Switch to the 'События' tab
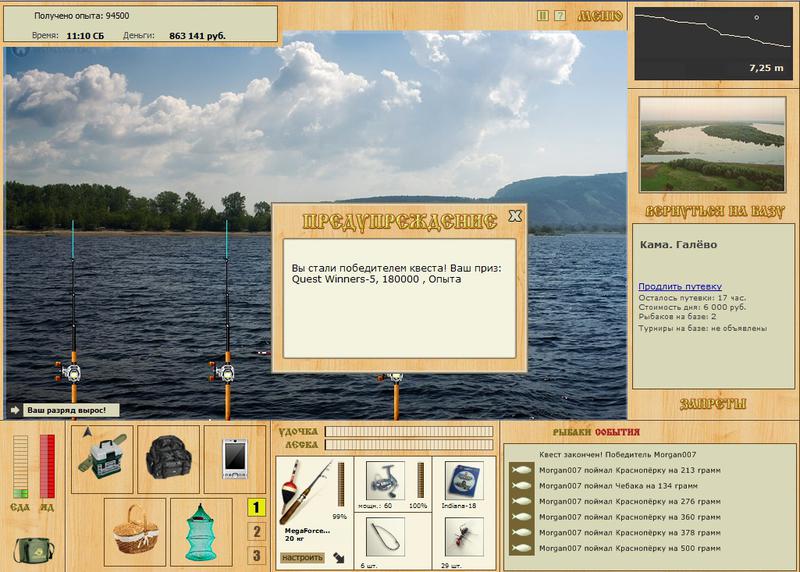The image size is (800, 572). [617, 432]
